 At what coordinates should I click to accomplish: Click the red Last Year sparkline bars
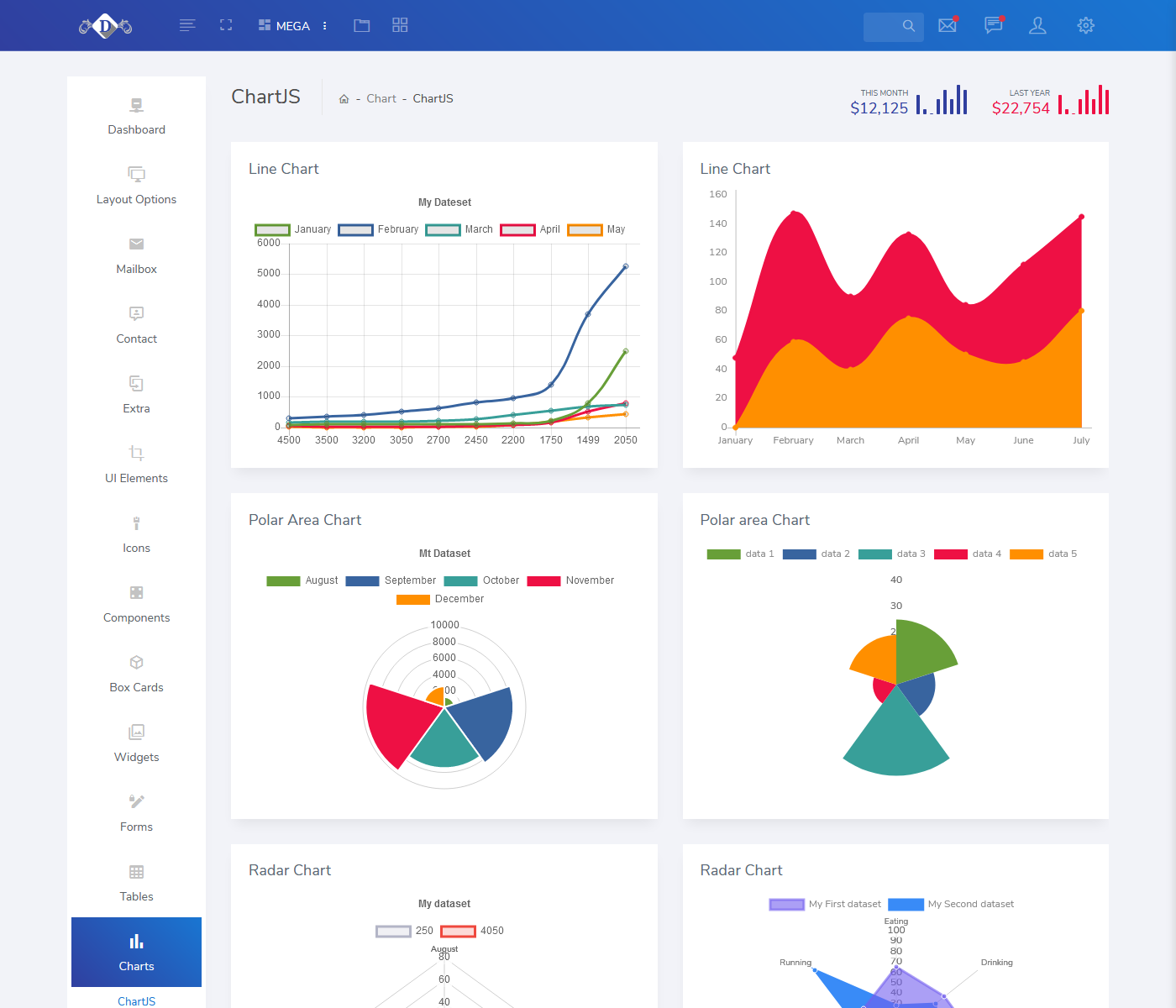click(1084, 100)
